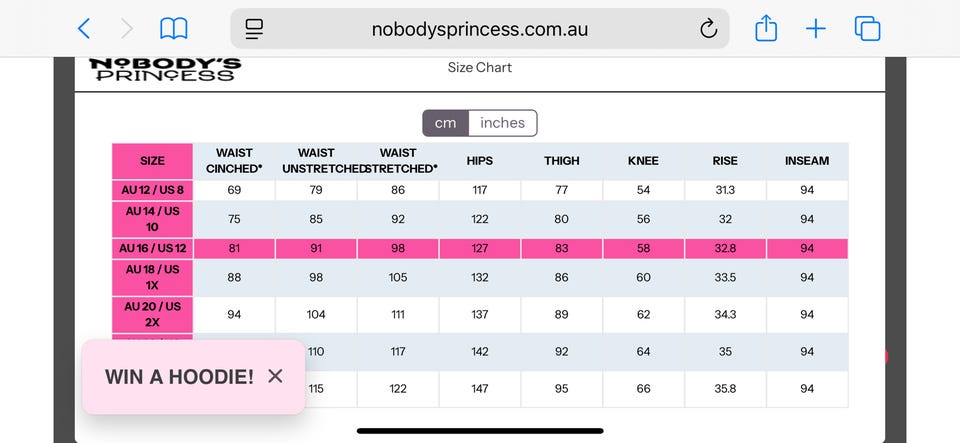Switch size chart units to inches
The height and width of the screenshot is (443, 960).
(x=503, y=123)
